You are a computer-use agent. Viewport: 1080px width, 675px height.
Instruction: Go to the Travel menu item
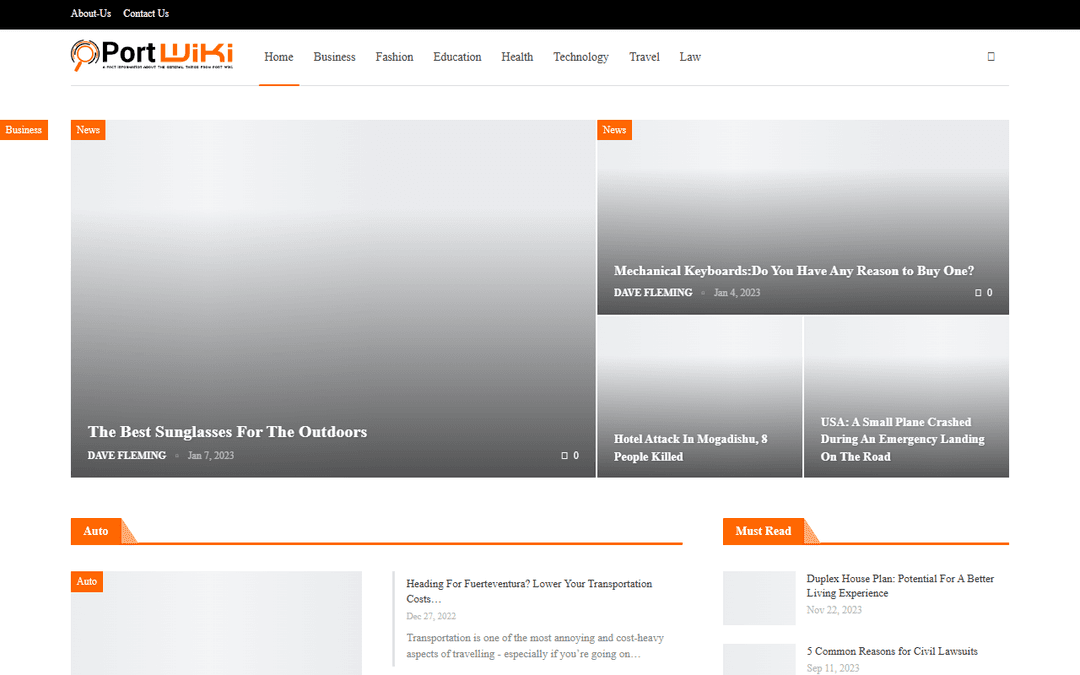(x=645, y=57)
